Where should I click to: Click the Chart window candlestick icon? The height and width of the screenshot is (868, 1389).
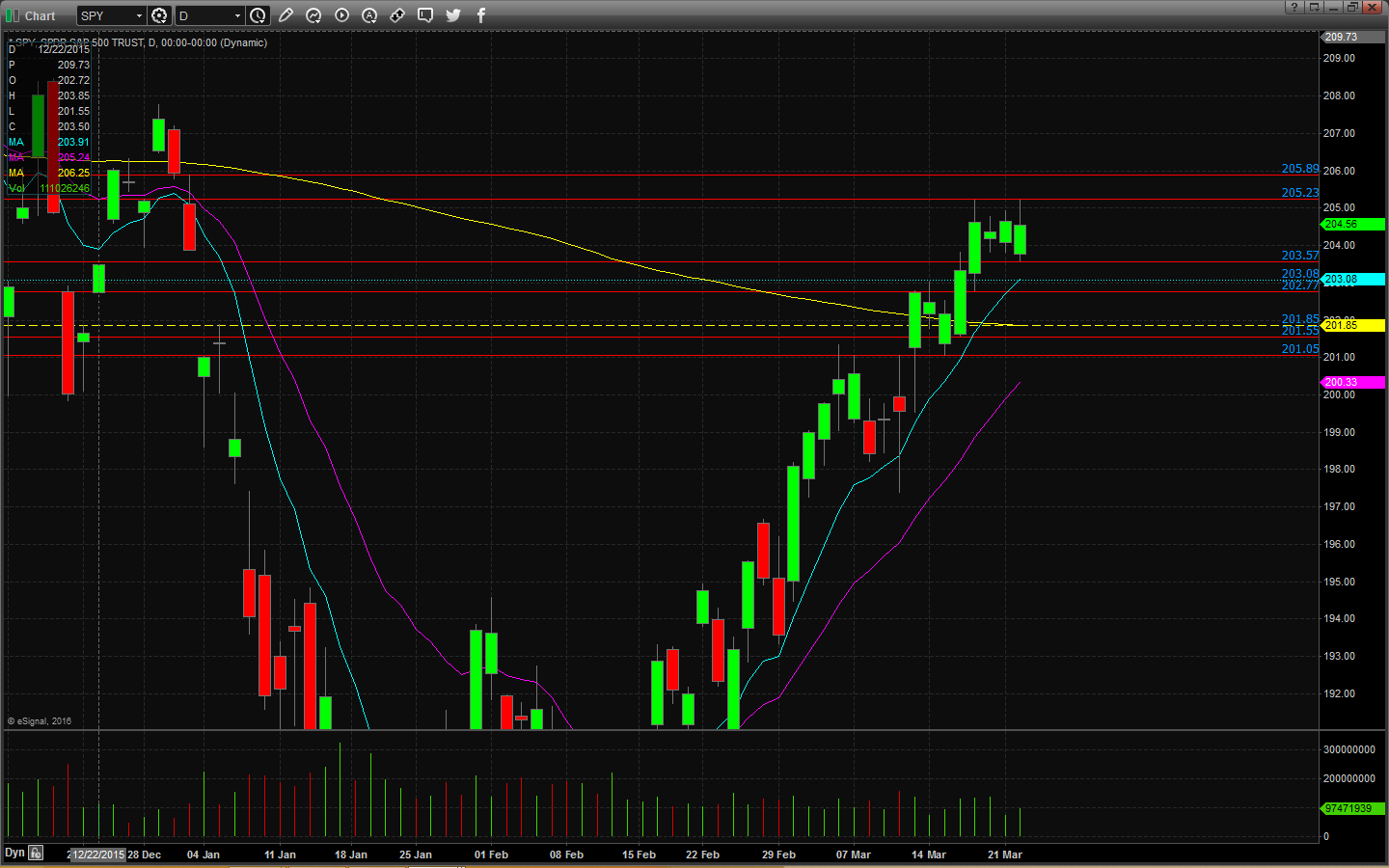pyautogui.click(x=13, y=15)
